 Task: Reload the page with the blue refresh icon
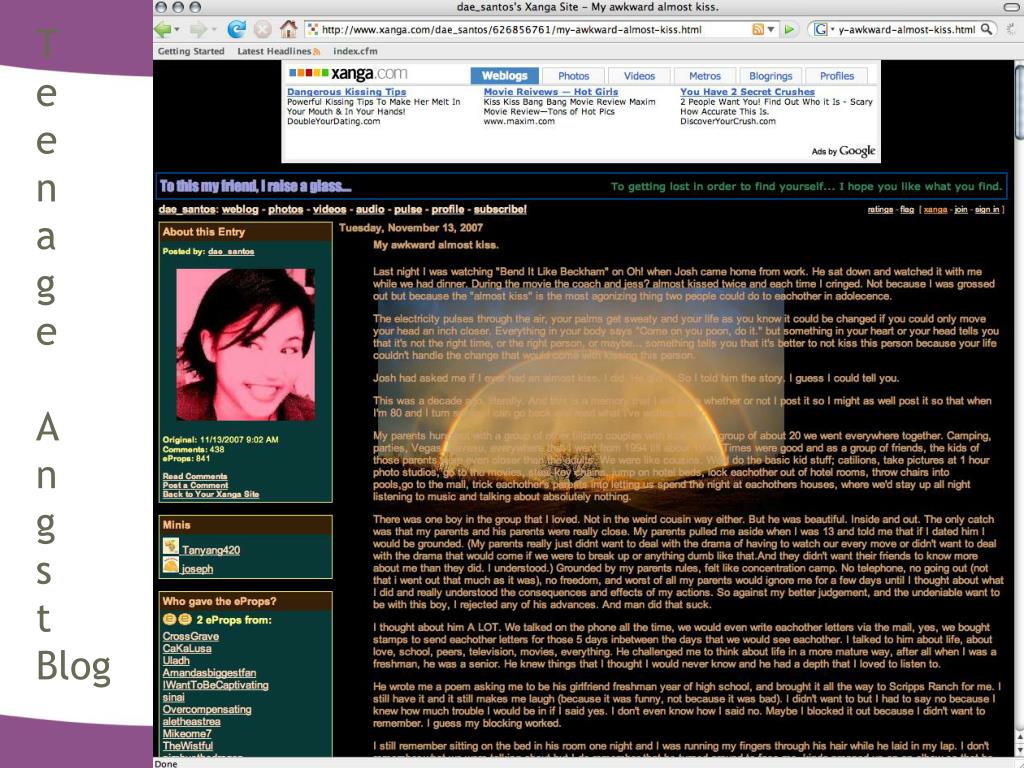pyautogui.click(x=236, y=29)
